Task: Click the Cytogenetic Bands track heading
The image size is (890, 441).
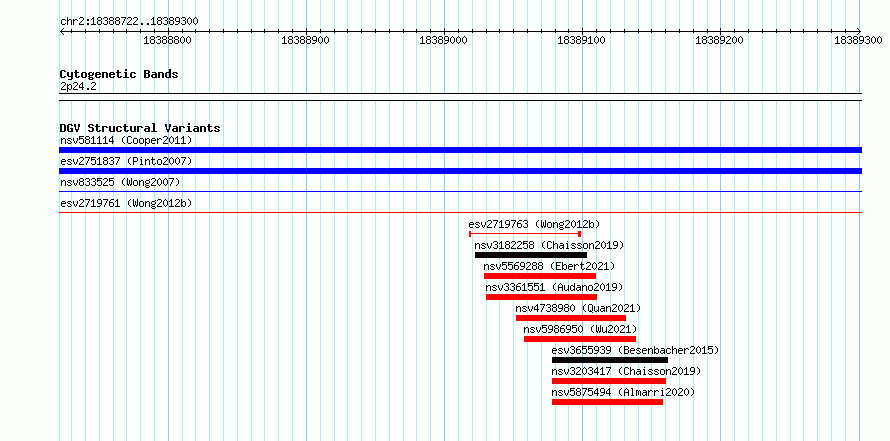Action: click(119, 74)
